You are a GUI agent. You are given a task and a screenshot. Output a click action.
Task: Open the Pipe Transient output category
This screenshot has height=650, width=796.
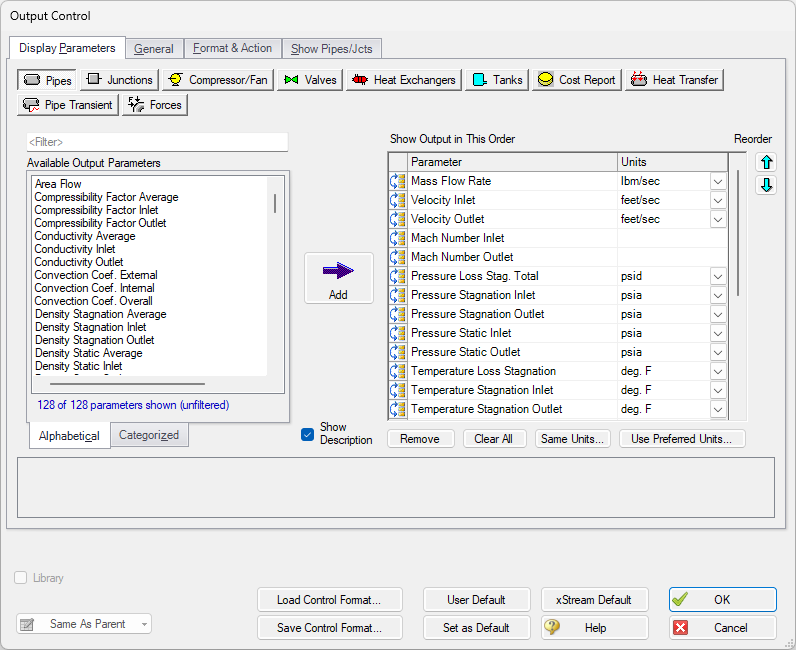68,105
